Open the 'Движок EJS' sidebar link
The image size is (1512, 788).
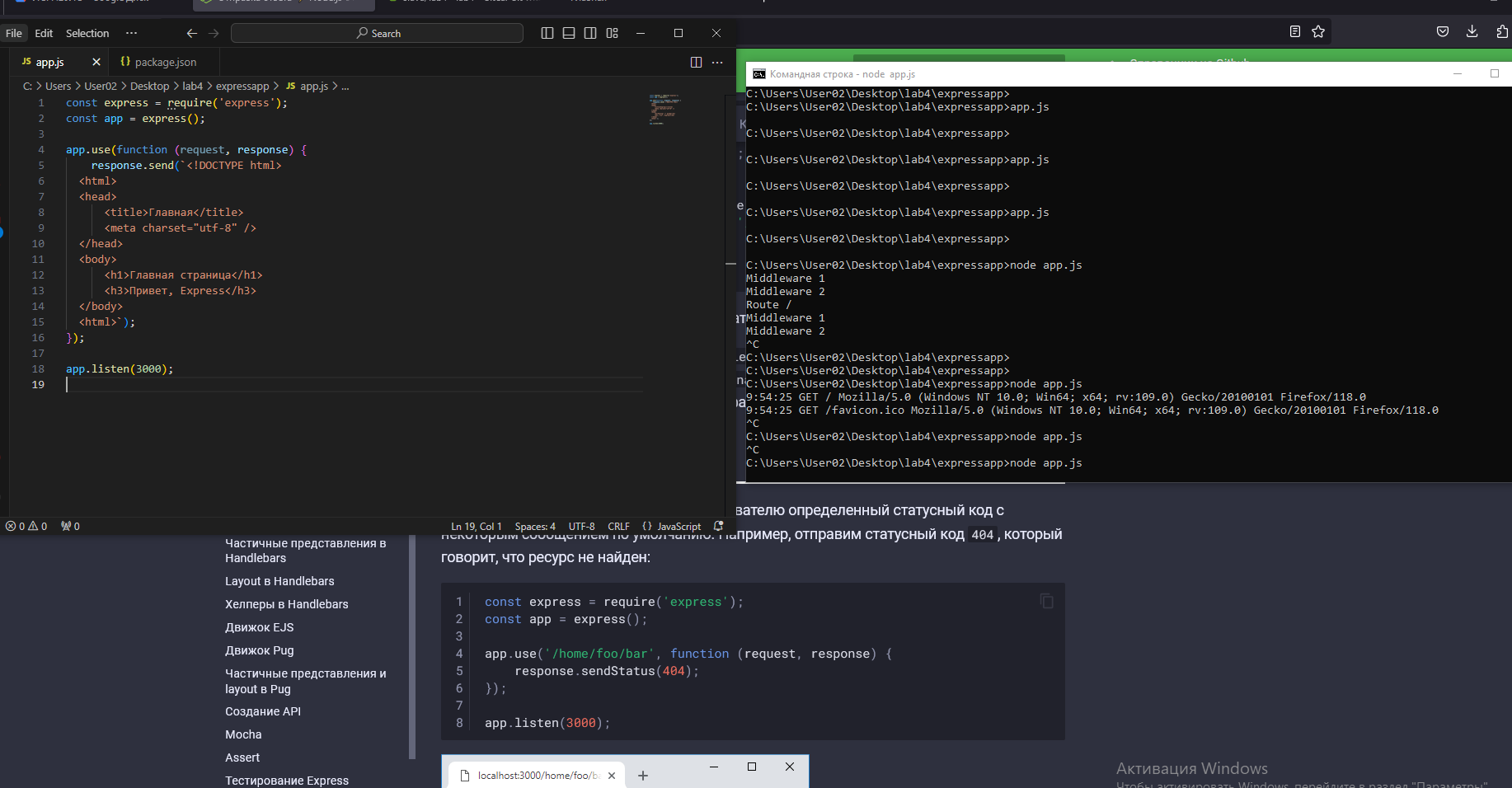(x=260, y=627)
